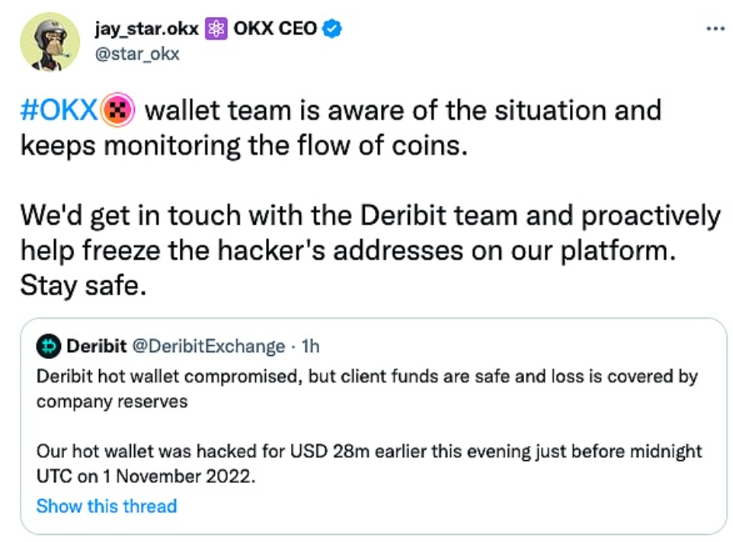Click the @star_okx handle
The image size is (733, 542).
pos(137,53)
